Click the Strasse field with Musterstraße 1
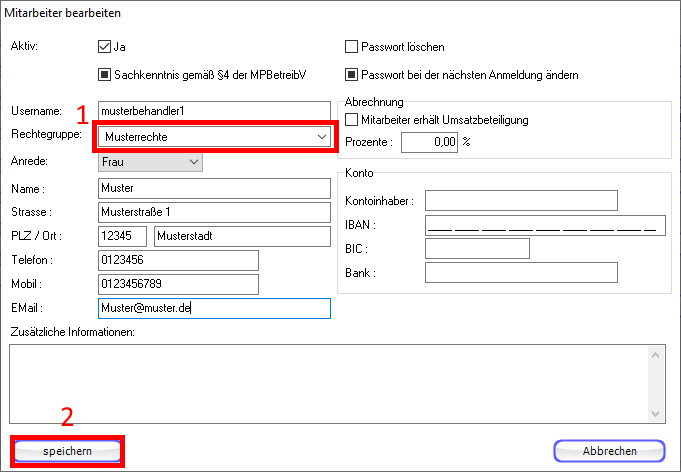The width and height of the screenshot is (681, 472). [214, 212]
